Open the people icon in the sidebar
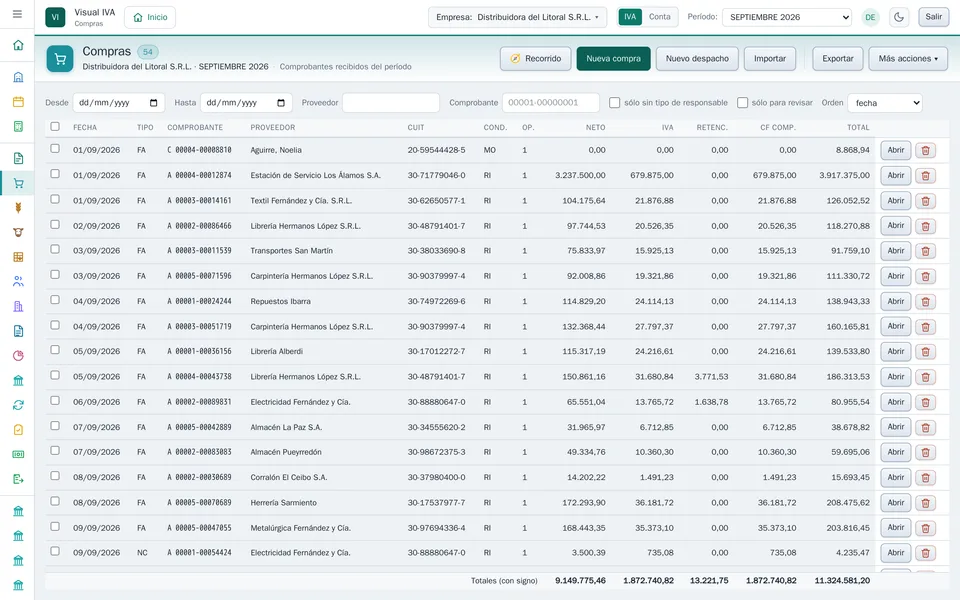The height and width of the screenshot is (600, 960). coord(18,282)
